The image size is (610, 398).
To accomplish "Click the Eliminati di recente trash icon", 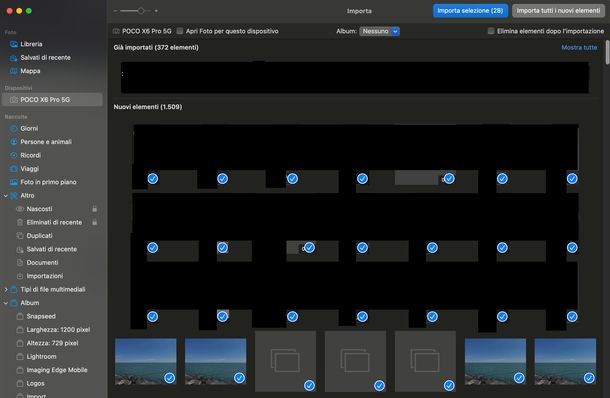I will 20,222.
